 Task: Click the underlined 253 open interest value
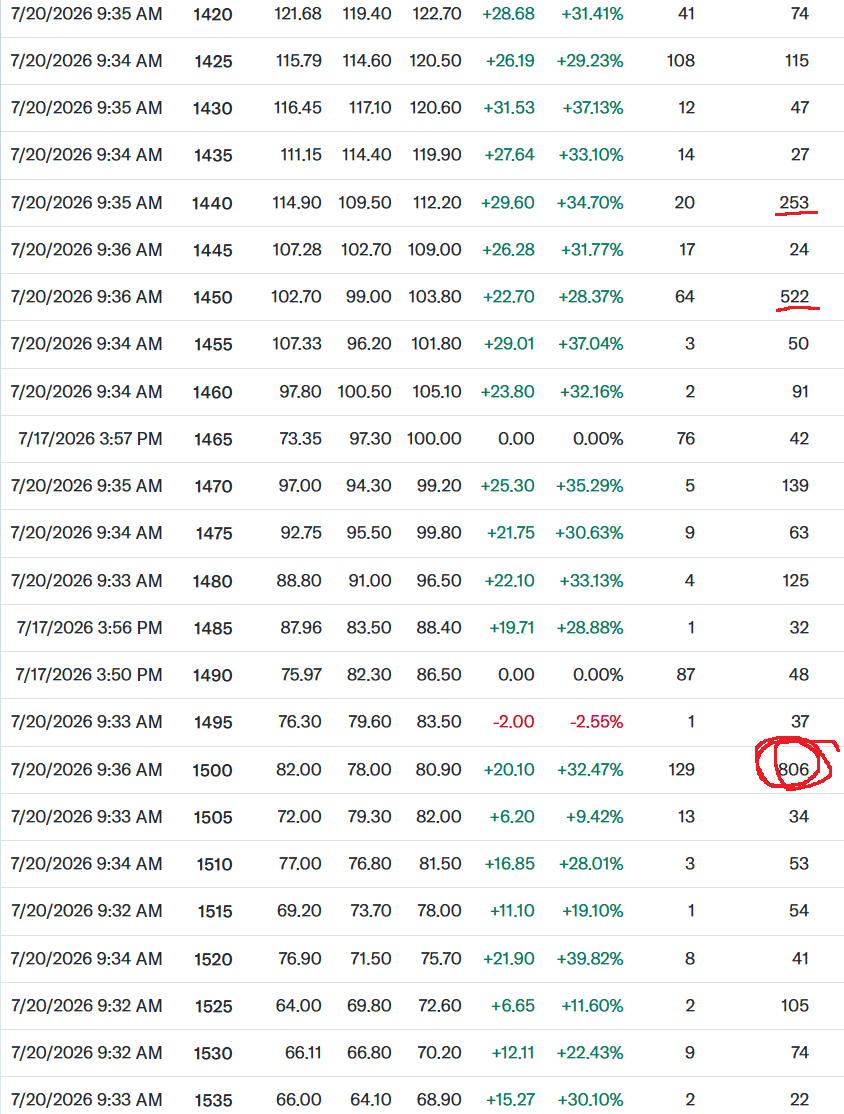(x=794, y=203)
